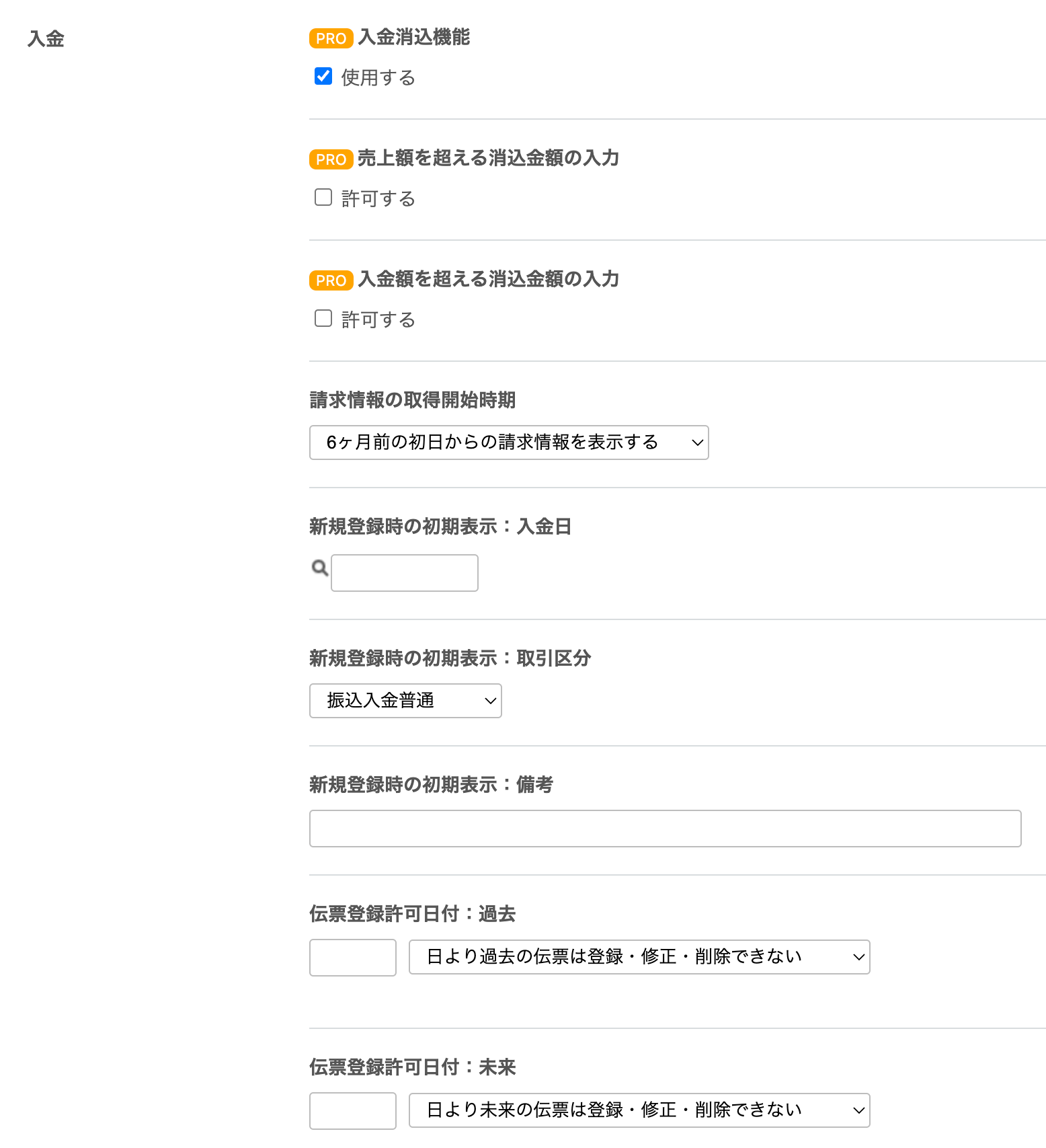
Task: Click the 入金 section heading
Action: point(46,38)
